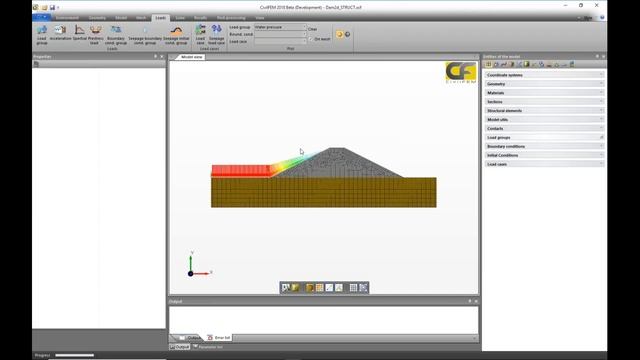Select the Model view tab

191,57
